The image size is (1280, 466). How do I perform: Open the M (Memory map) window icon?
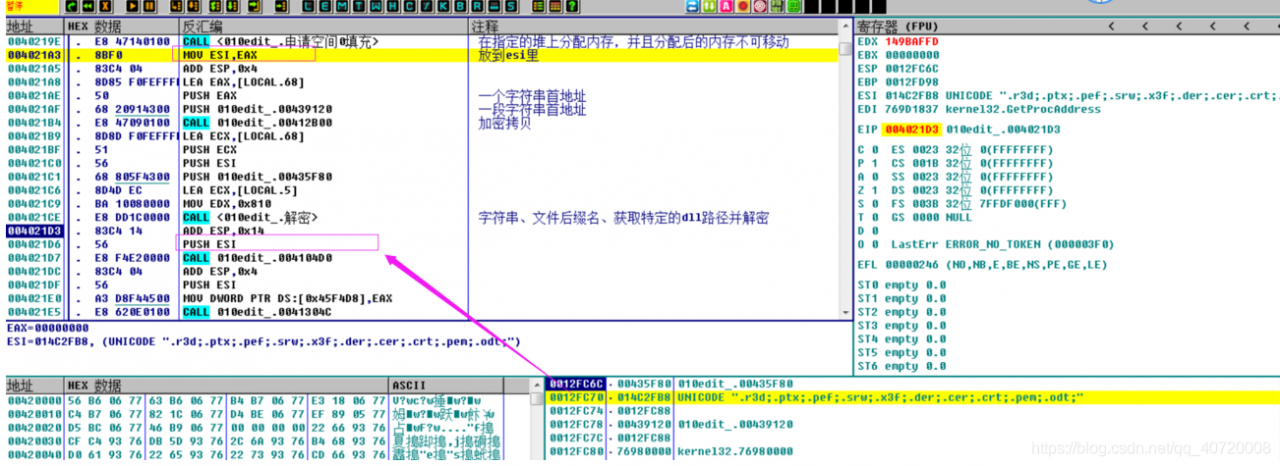[343, 6]
